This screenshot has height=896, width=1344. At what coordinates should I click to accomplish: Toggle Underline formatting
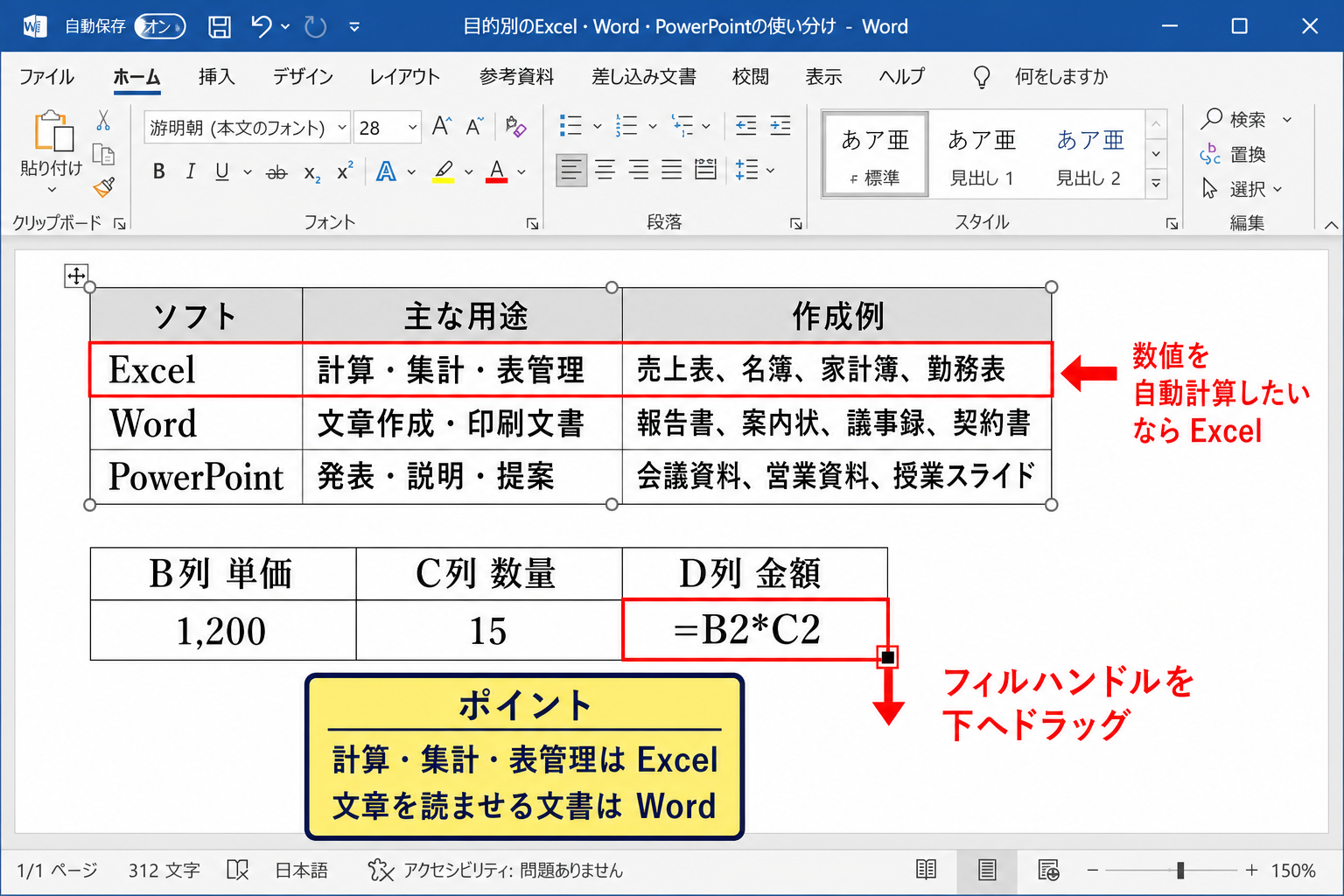pos(222,171)
